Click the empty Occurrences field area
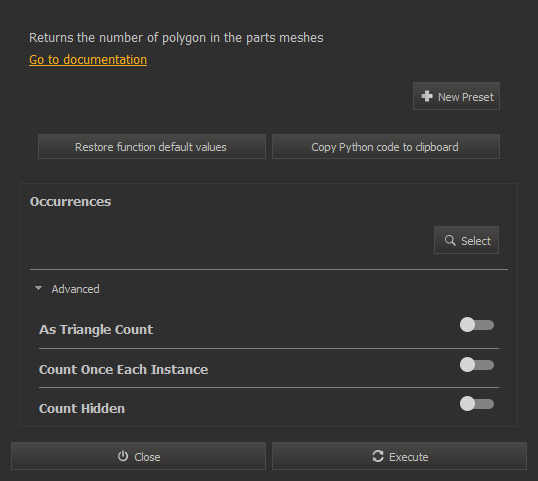Image resolution: width=538 pixels, height=481 pixels. (230, 240)
